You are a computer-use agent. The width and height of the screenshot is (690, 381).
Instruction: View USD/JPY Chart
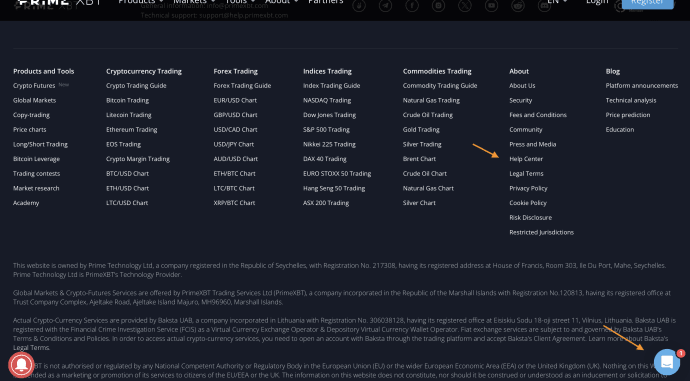coord(234,144)
